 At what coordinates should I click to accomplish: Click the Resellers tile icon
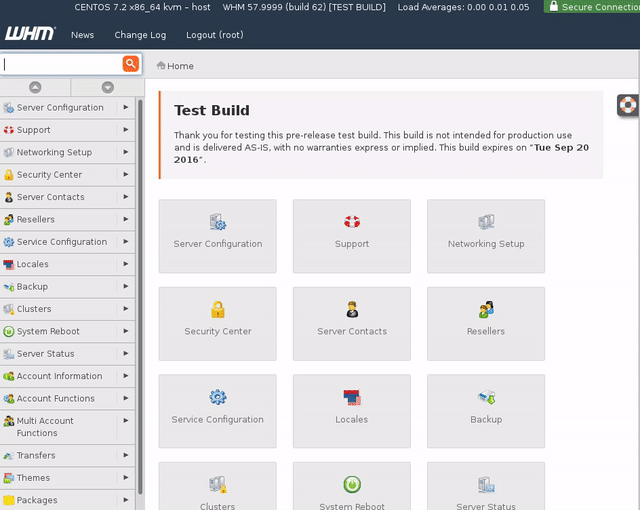[486, 309]
